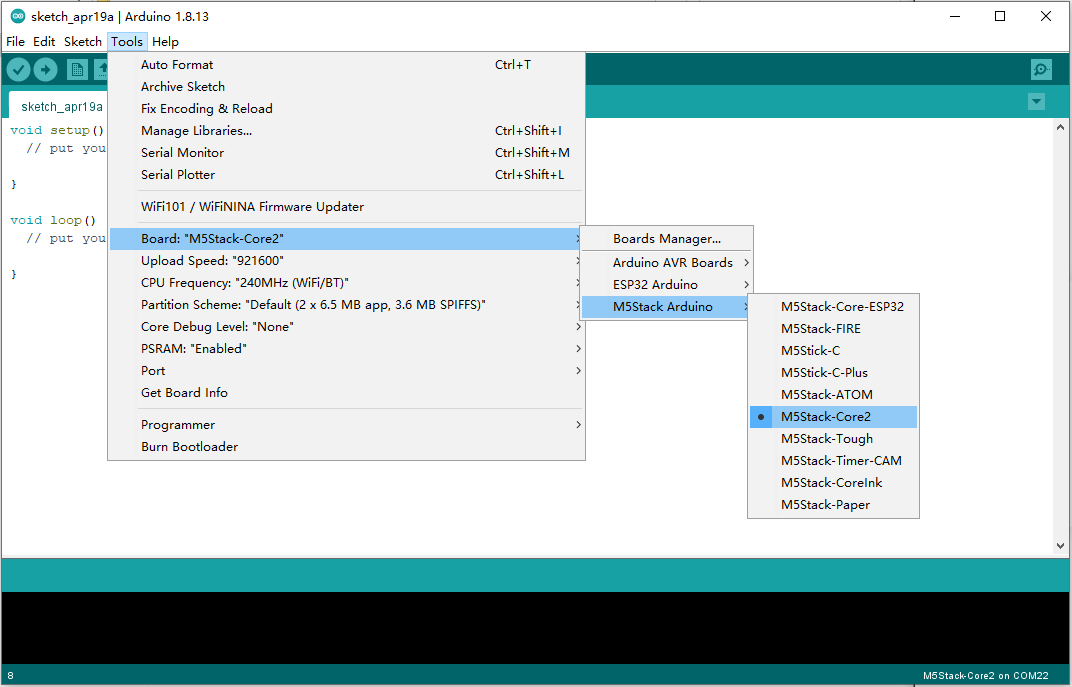
Task: Expand Arduino AVR Boards submenu
Action: coord(667,262)
